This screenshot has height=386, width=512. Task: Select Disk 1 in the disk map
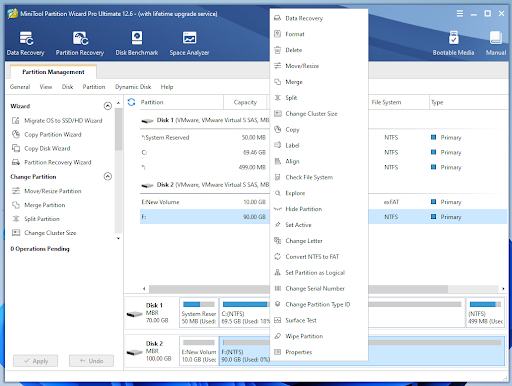[152, 313]
